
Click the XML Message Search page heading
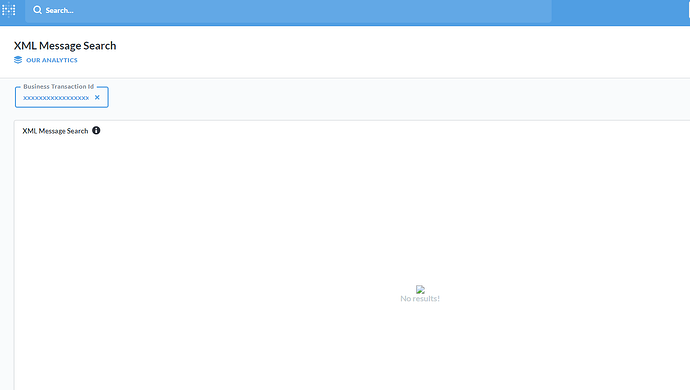tap(65, 46)
